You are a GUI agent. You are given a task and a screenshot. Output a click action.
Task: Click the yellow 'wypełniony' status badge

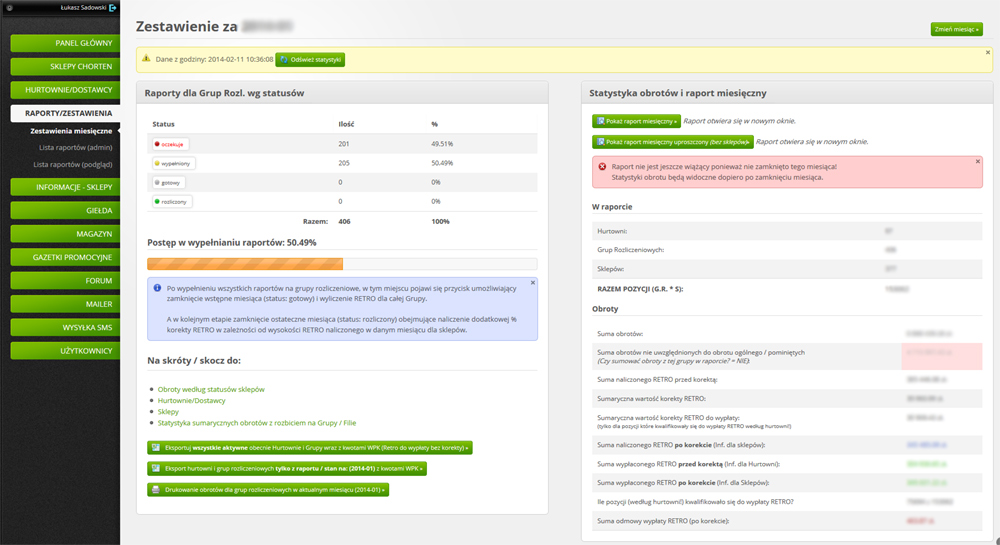click(x=174, y=163)
